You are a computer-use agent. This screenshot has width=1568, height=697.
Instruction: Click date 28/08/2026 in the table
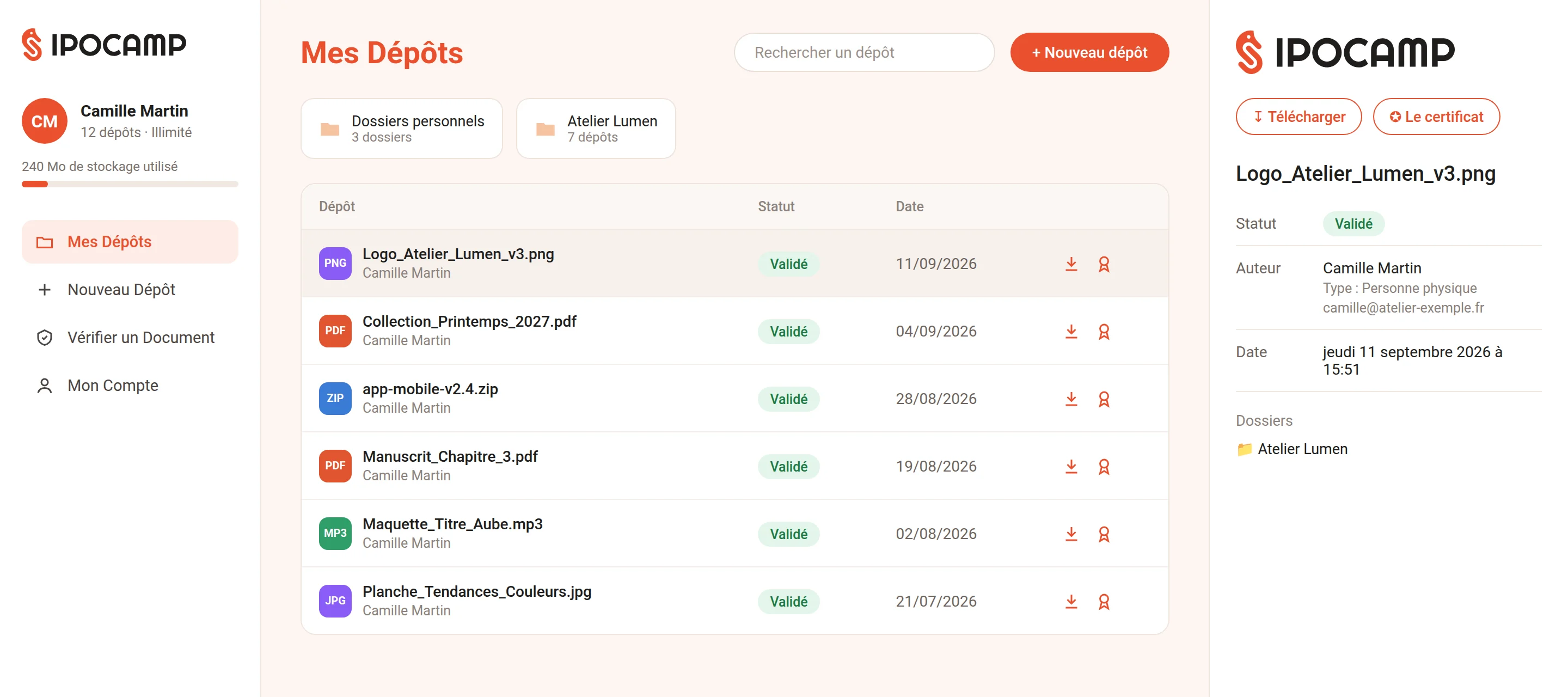pyautogui.click(x=935, y=399)
